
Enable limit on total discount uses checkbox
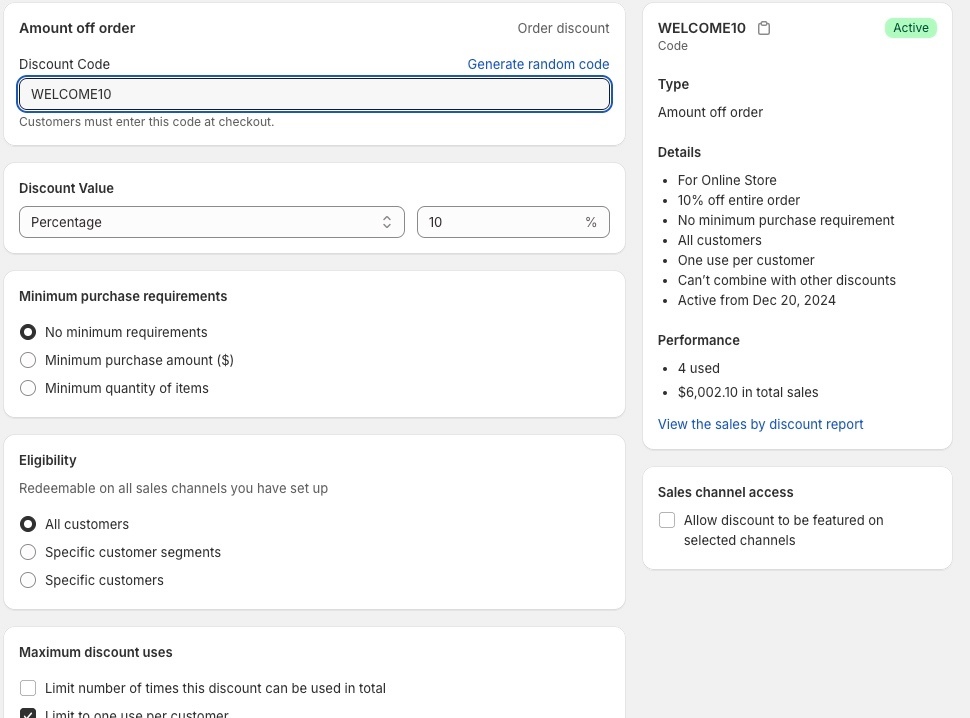click(28, 688)
